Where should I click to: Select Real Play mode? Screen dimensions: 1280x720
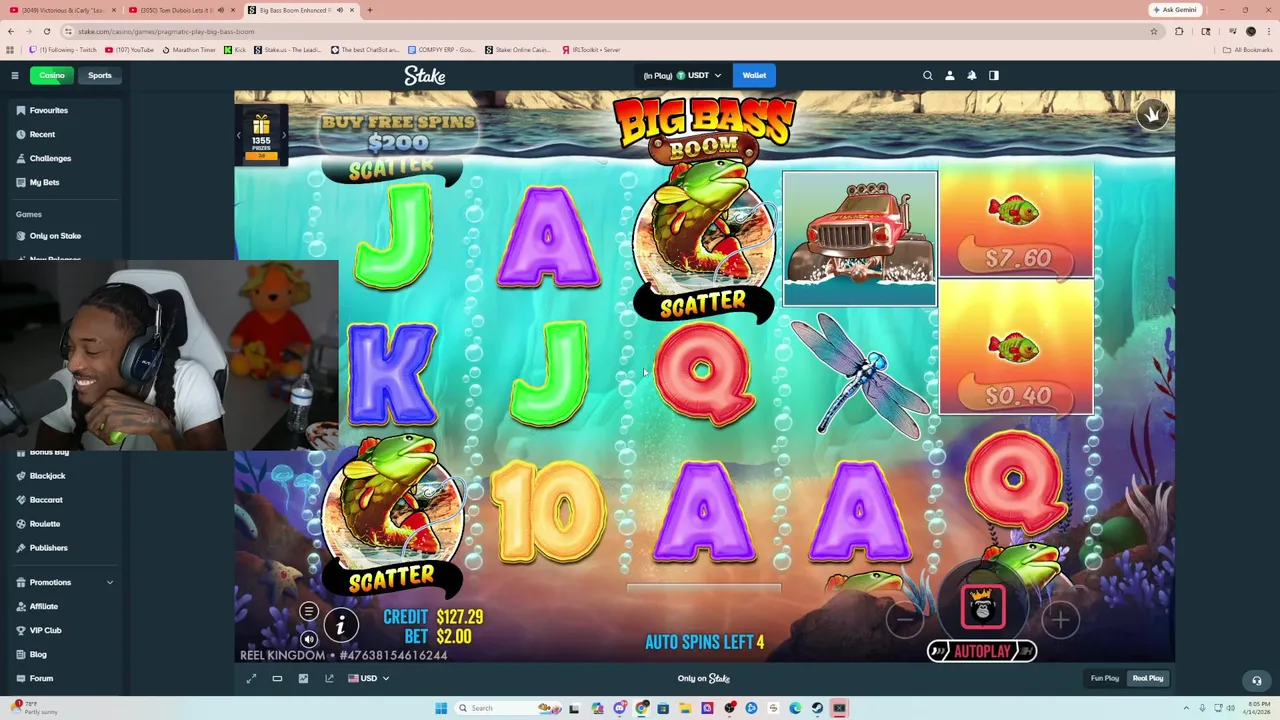point(1148,678)
